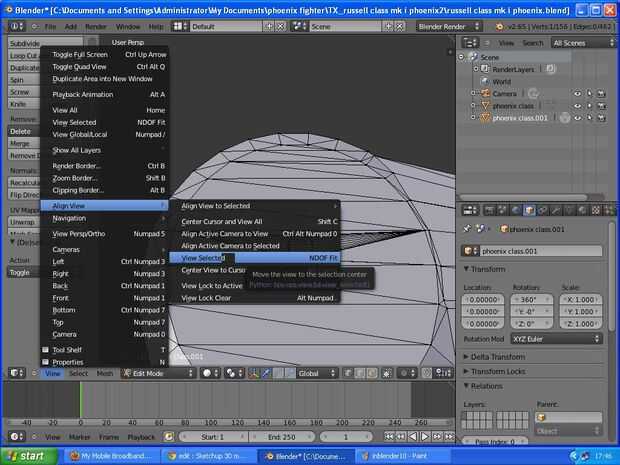The width and height of the screenshot is (620, 465).
Task: Open the Object properties tab icon
Action: point(529,210)
